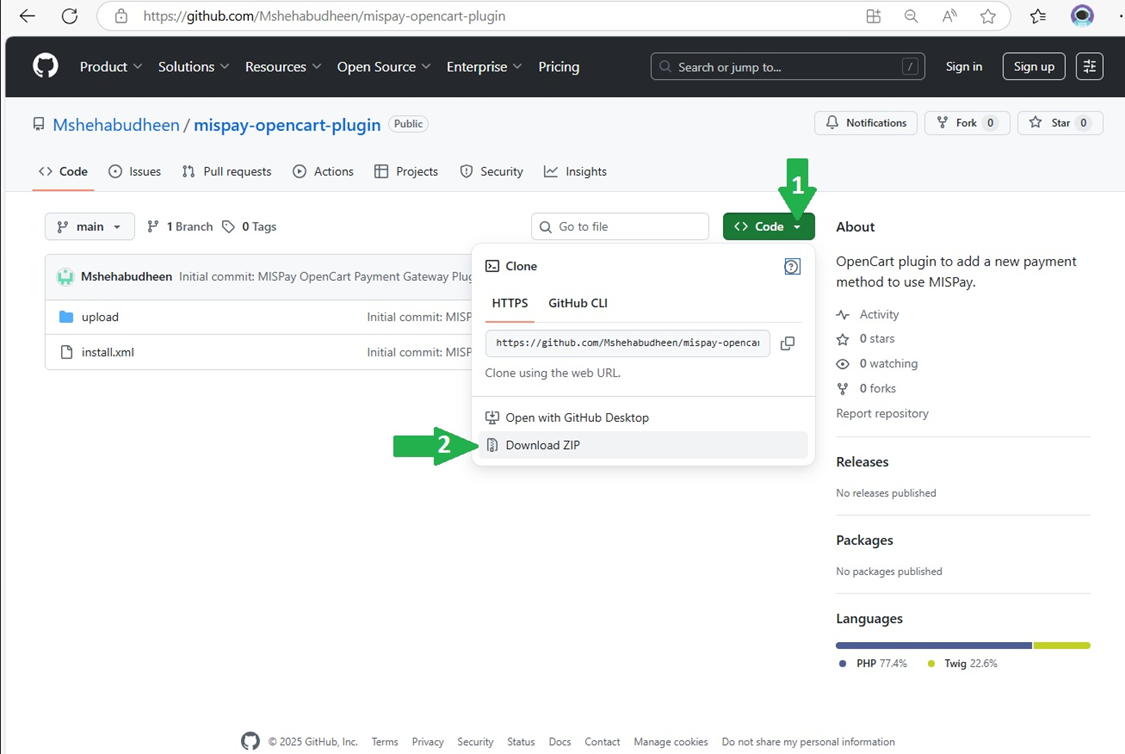Open the Actions tab
The width and height of the screenshot is (1125, 754).
(x=323, y=171)
